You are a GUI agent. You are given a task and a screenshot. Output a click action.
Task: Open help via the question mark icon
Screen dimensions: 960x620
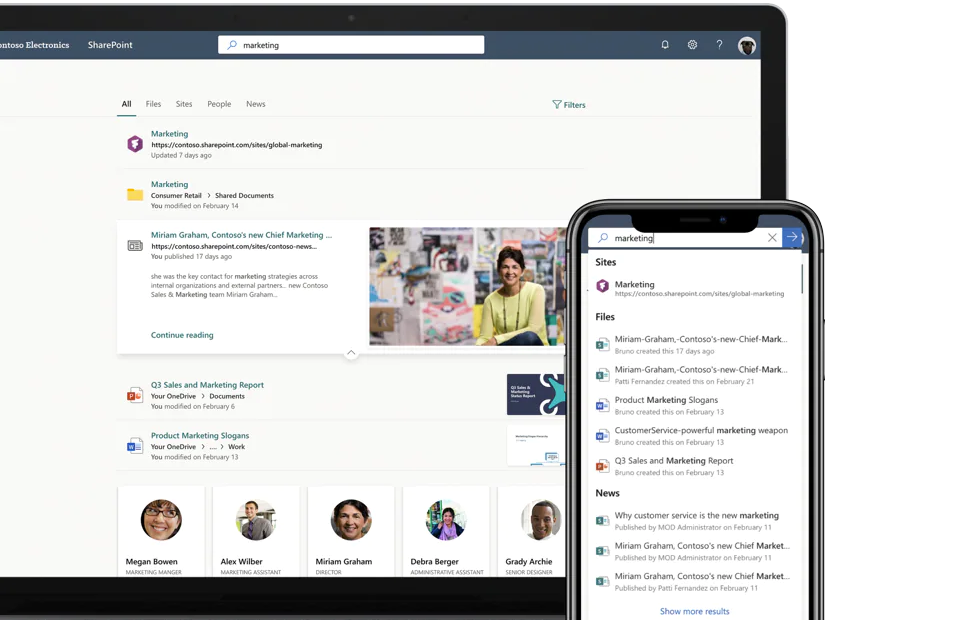point(719,45)
